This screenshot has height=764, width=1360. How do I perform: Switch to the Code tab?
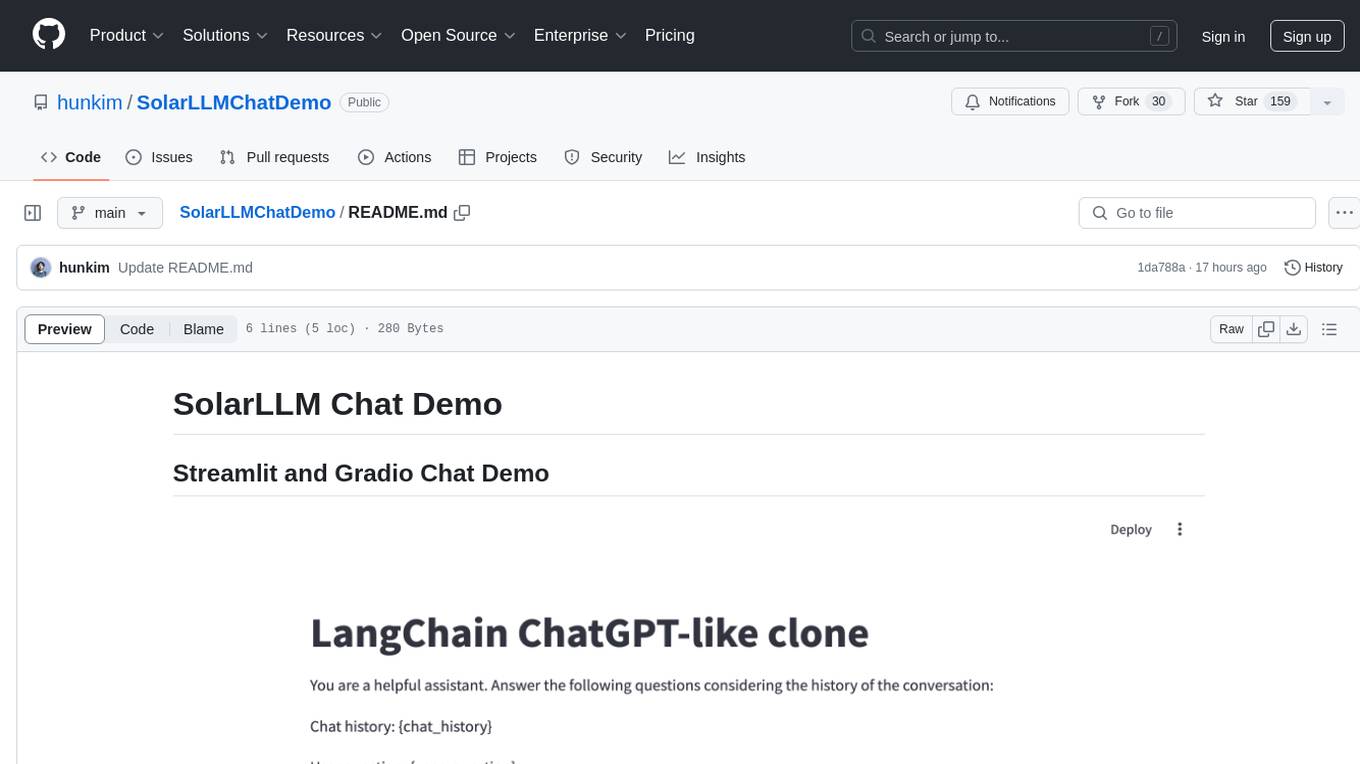(x=70, y=157)
